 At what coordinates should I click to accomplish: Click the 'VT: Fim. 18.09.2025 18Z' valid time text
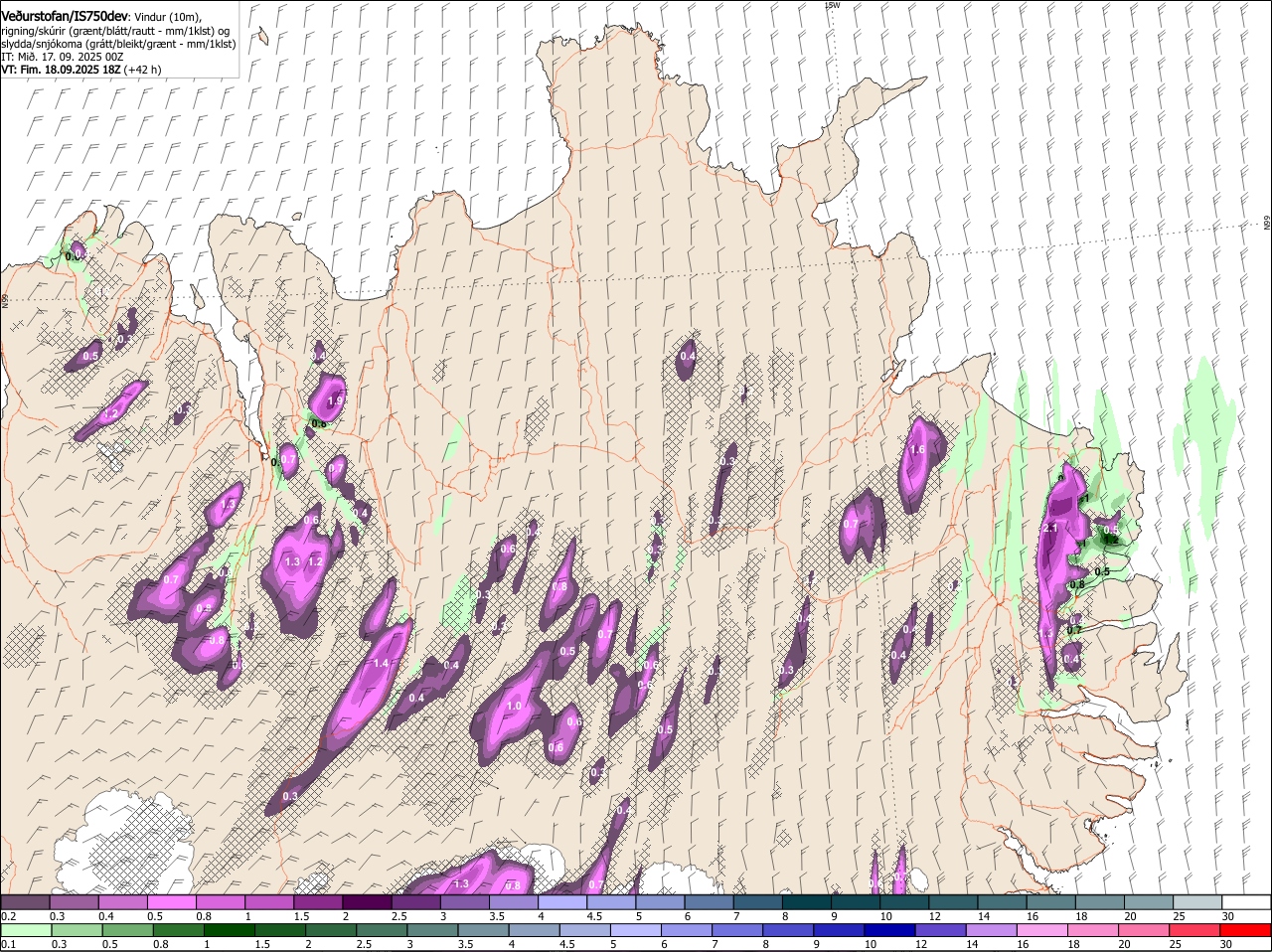(62, 70)
